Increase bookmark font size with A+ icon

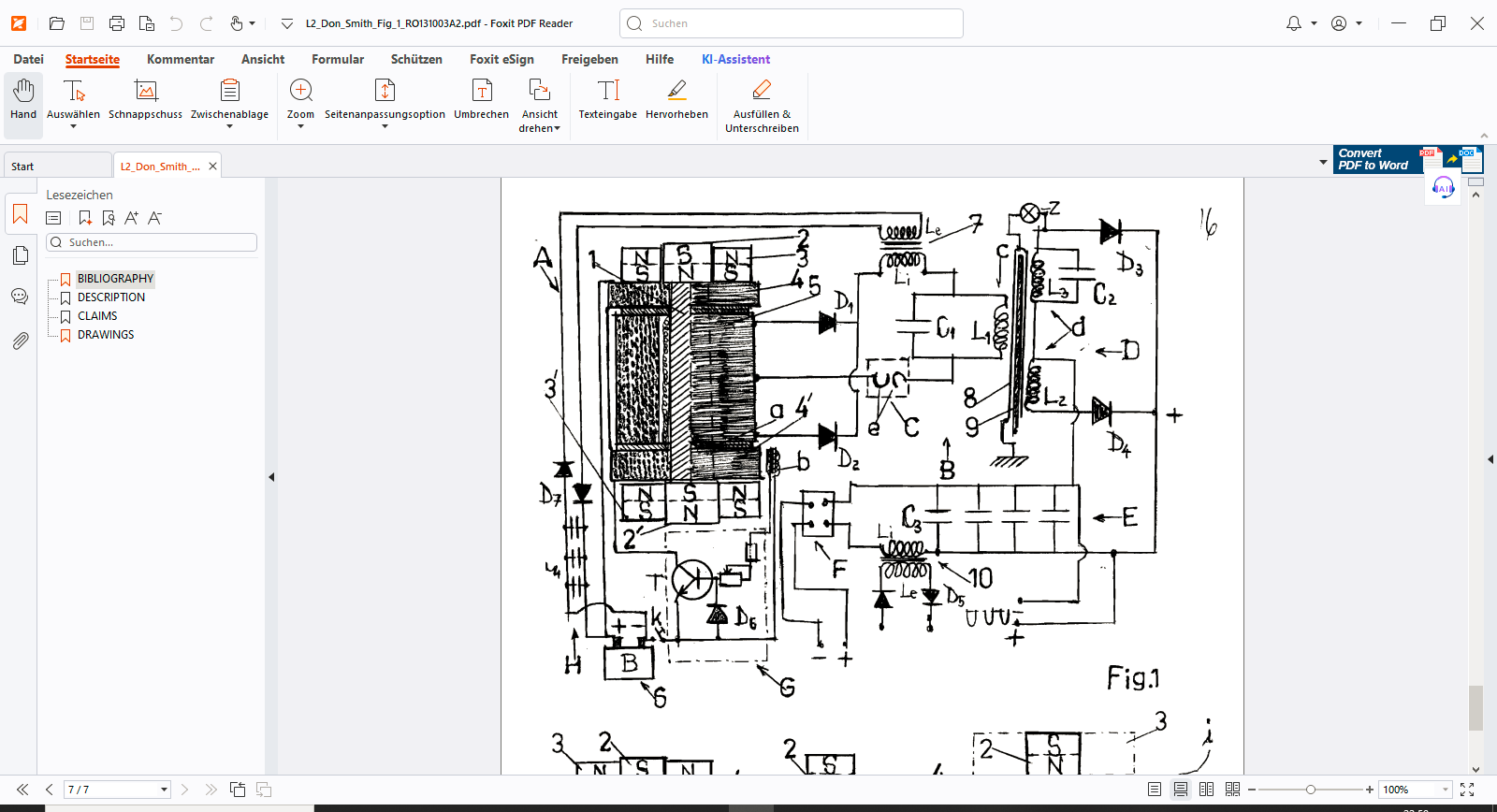click(131, 218)
